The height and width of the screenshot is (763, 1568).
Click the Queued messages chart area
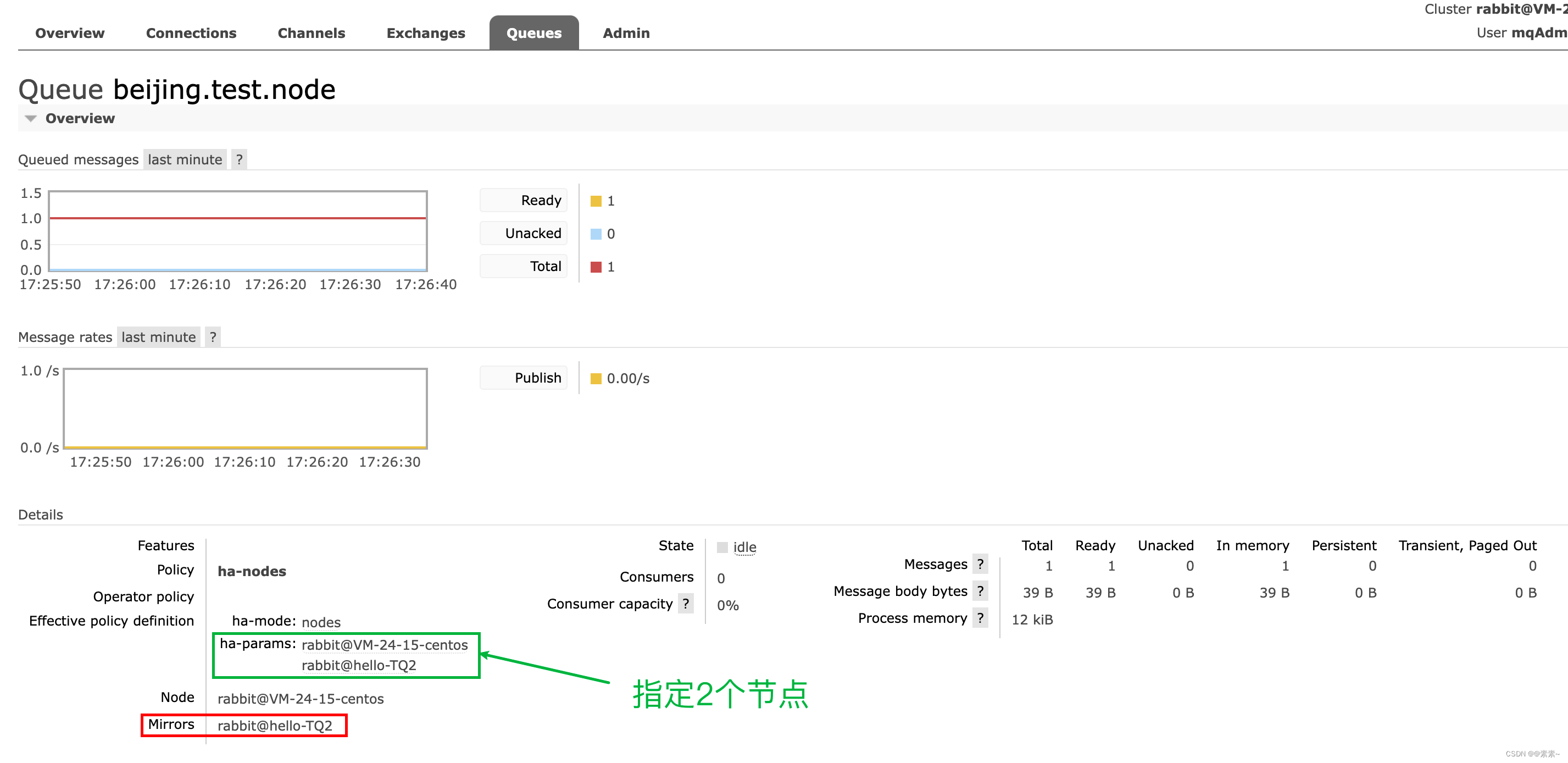tap(237, 231)
